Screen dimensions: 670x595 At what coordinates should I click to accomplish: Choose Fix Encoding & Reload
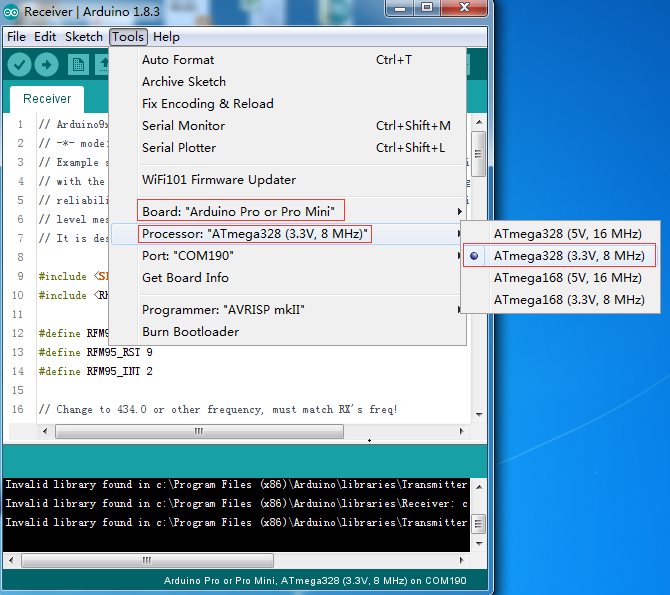pyautogui.click(x=288, y=103)
